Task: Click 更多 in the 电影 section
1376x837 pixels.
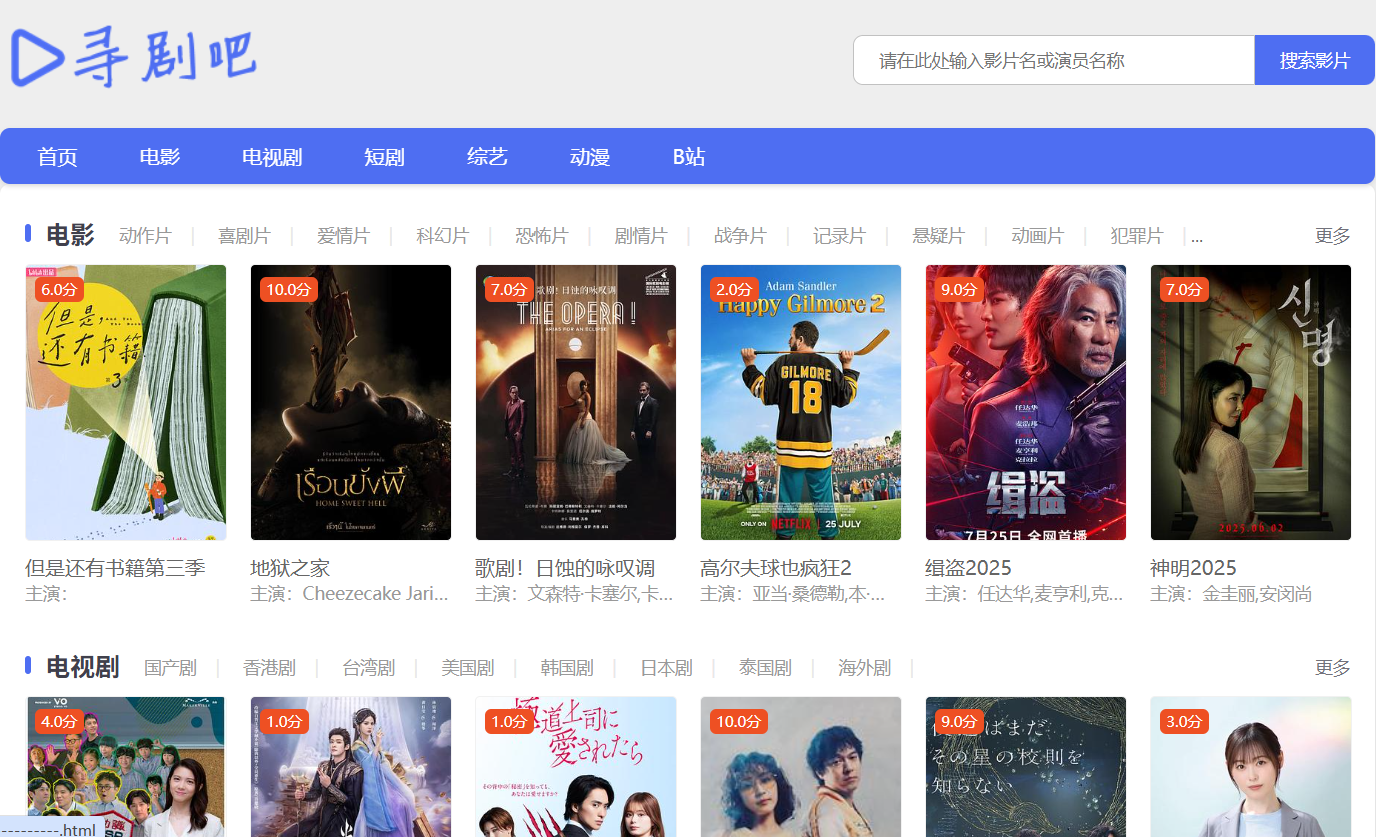Action: point(1332,236)
